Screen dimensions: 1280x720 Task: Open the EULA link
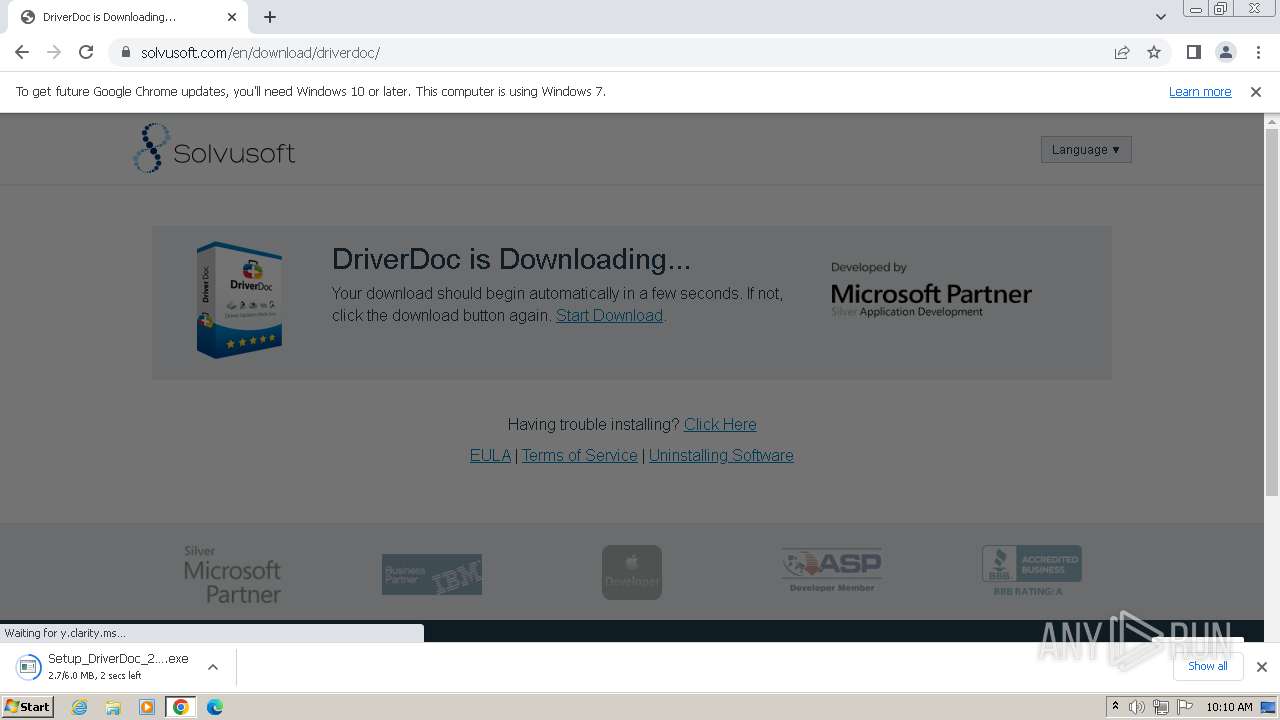click(x=490, y=455)
